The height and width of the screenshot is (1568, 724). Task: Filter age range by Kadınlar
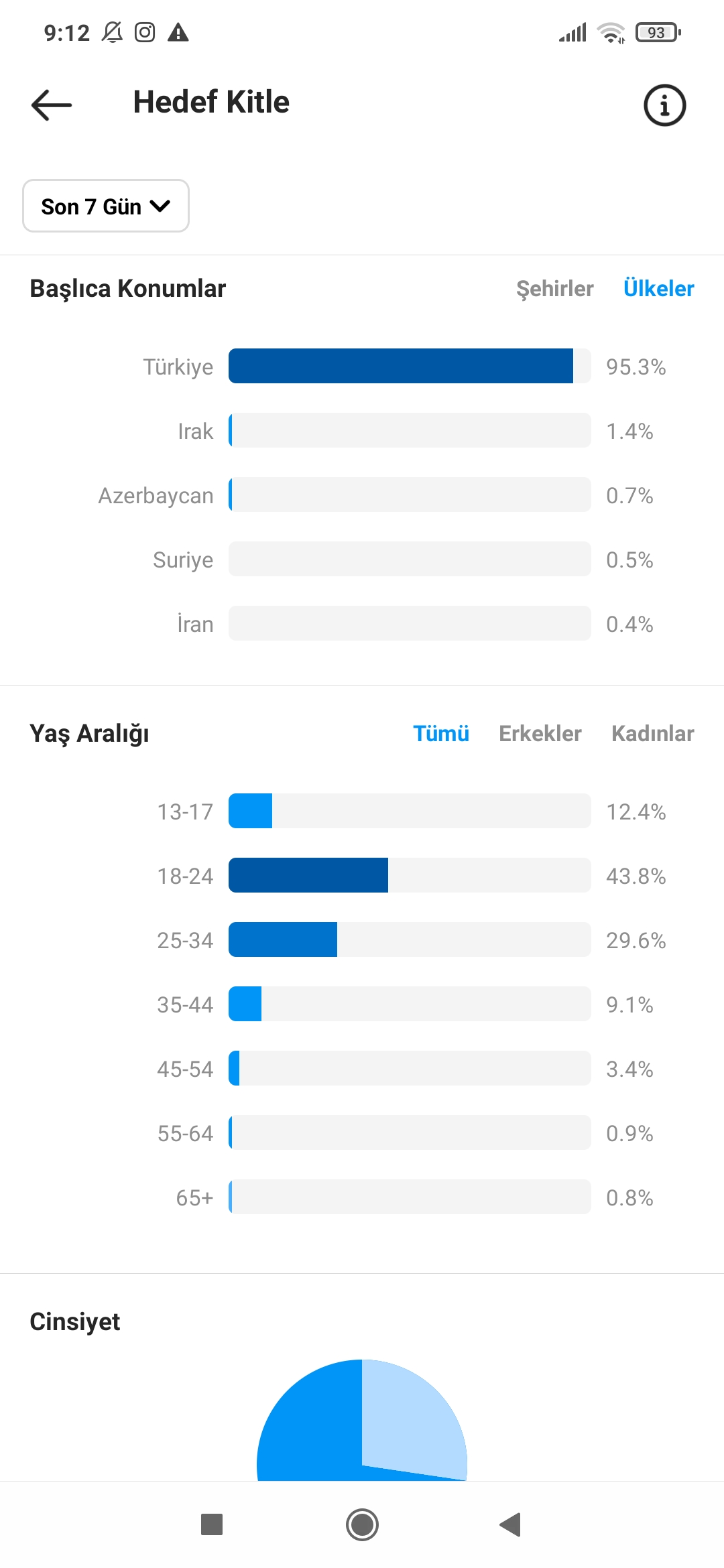pyautogui.click(x=652, y=733)
